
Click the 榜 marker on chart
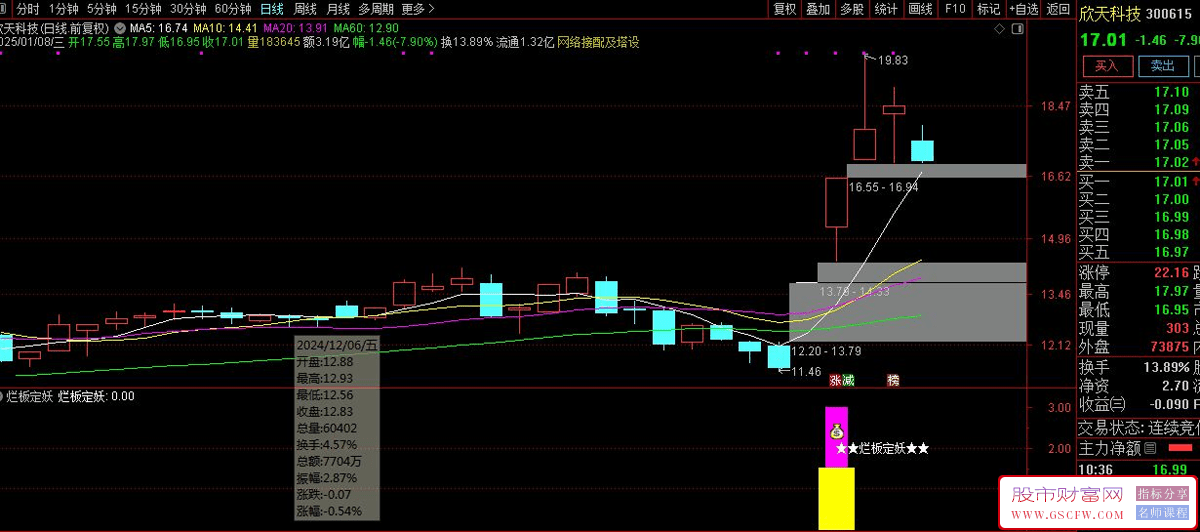[x=892, y=380]
